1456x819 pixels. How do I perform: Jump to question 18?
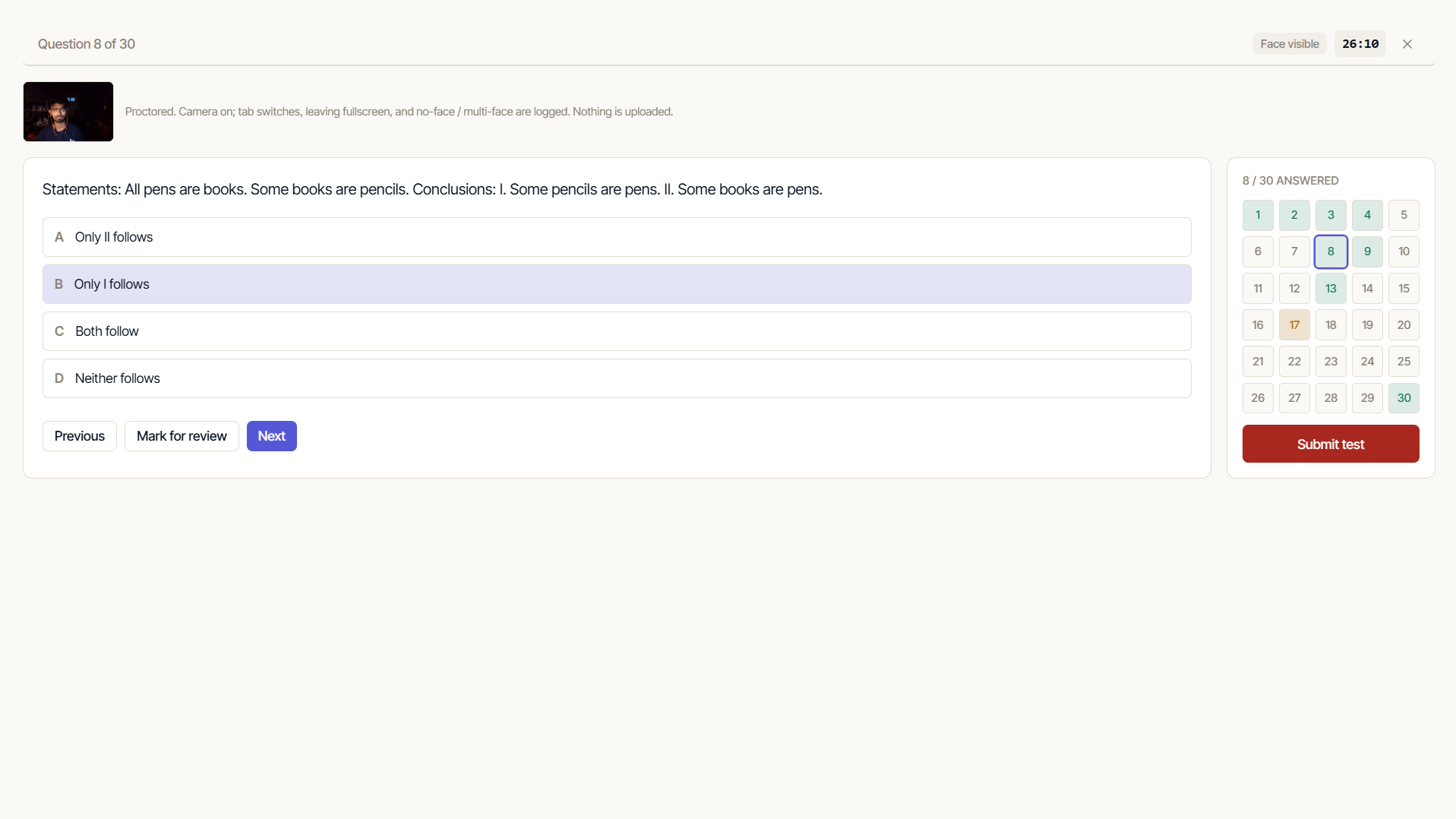1331,325
